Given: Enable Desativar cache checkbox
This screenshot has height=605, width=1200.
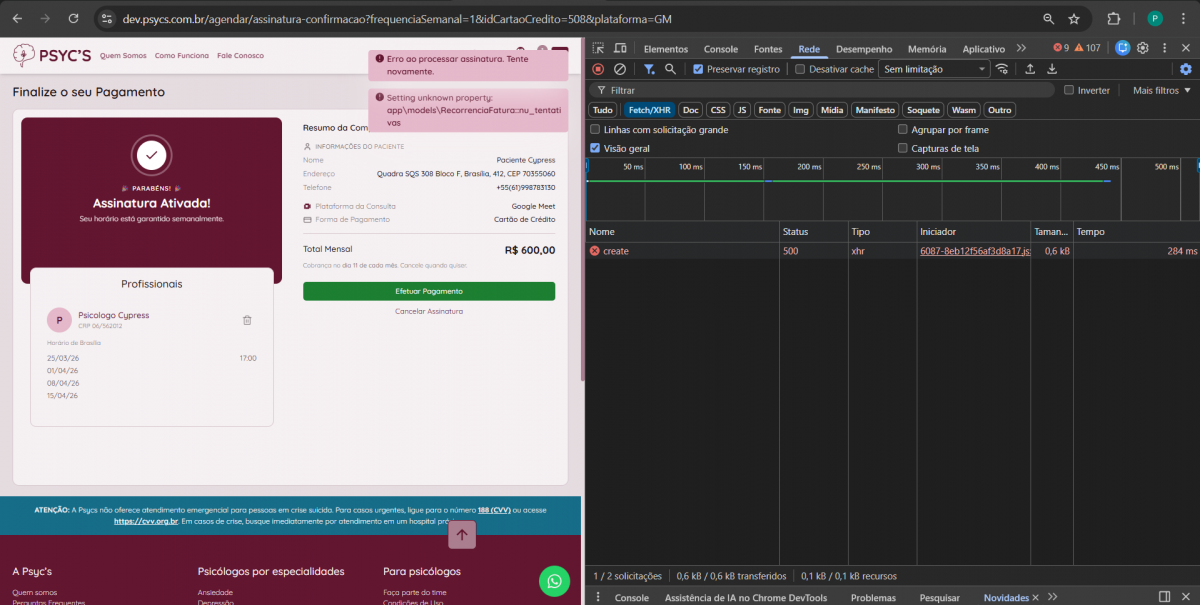Looking at the screenshot, I should tap(800, 69).
